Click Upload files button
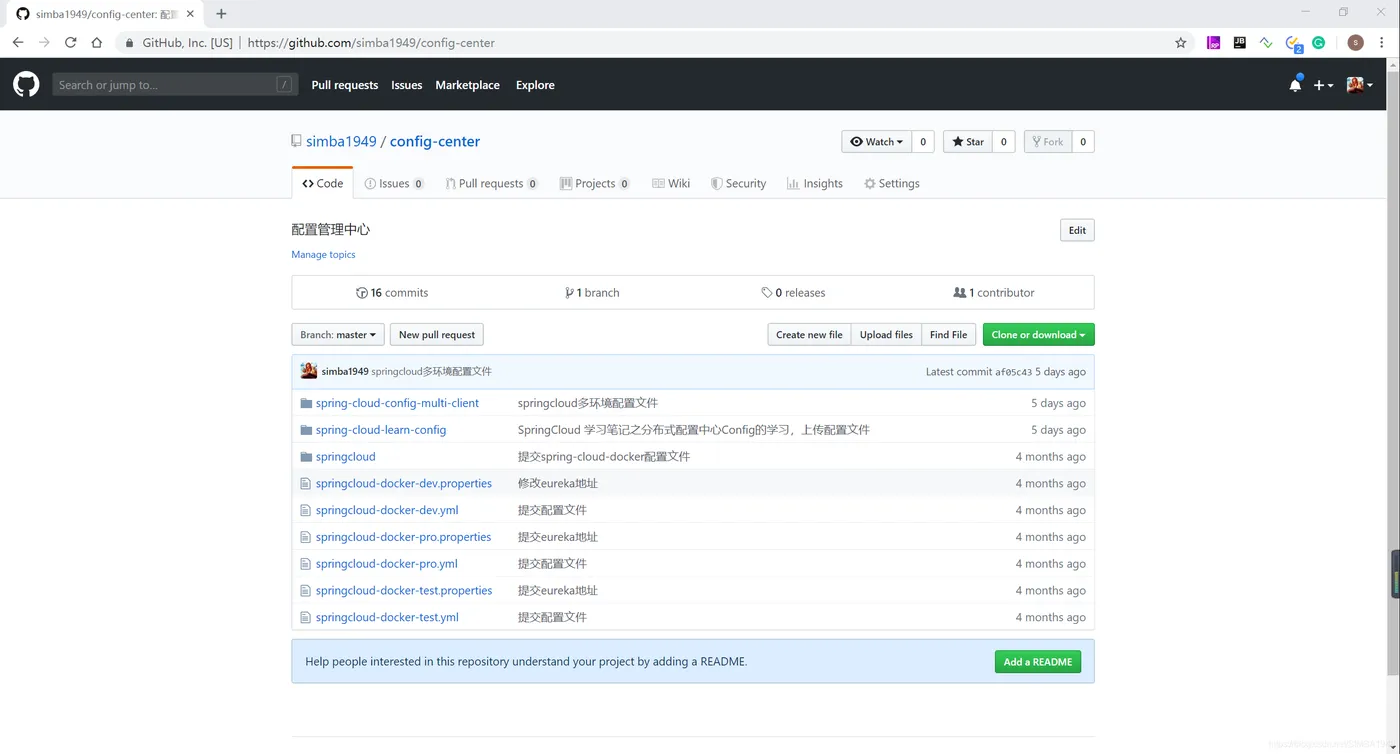Screen dimensions: 1400x754 (x=886, y=335)
